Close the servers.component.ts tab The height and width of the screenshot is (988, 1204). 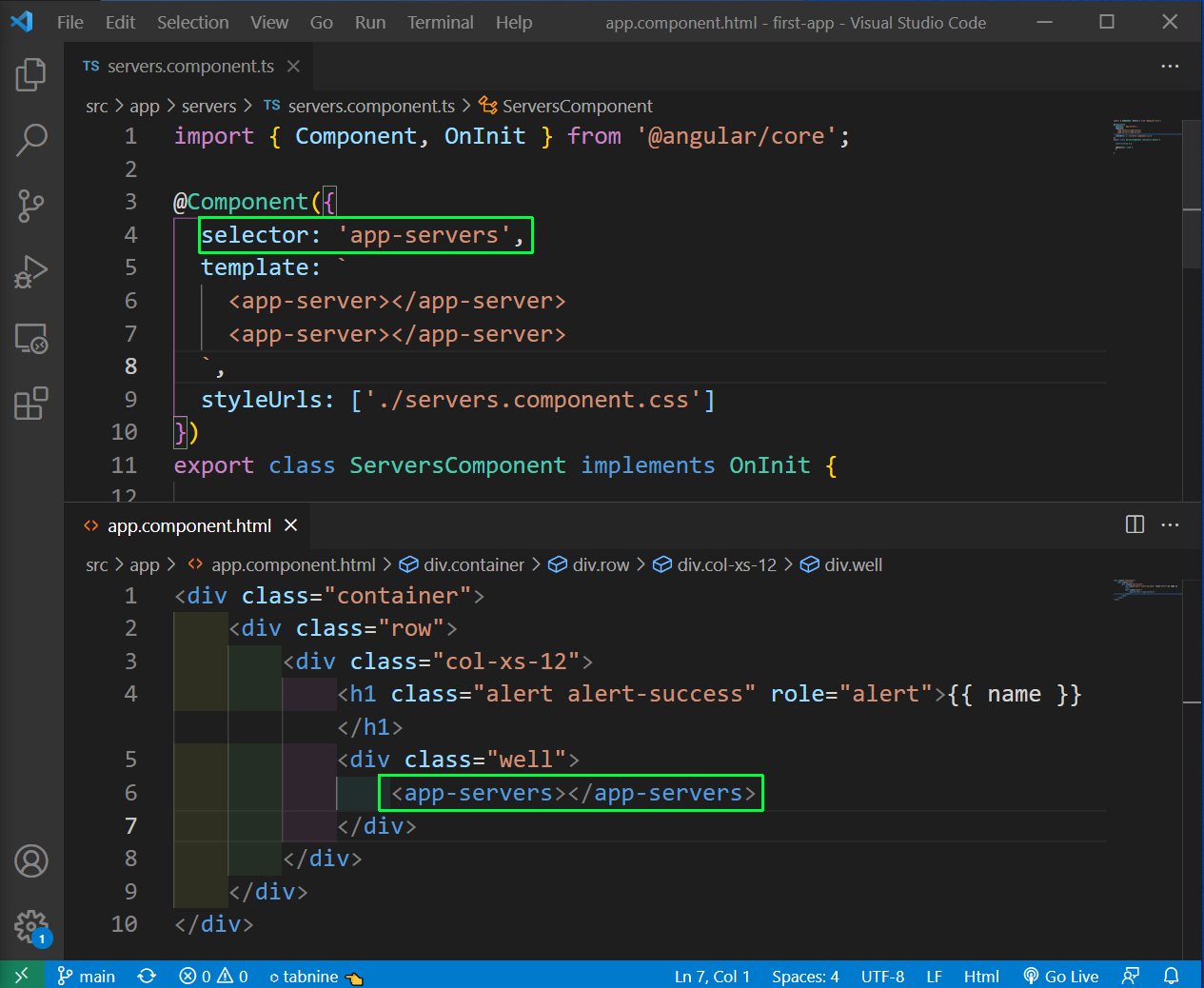293,66
